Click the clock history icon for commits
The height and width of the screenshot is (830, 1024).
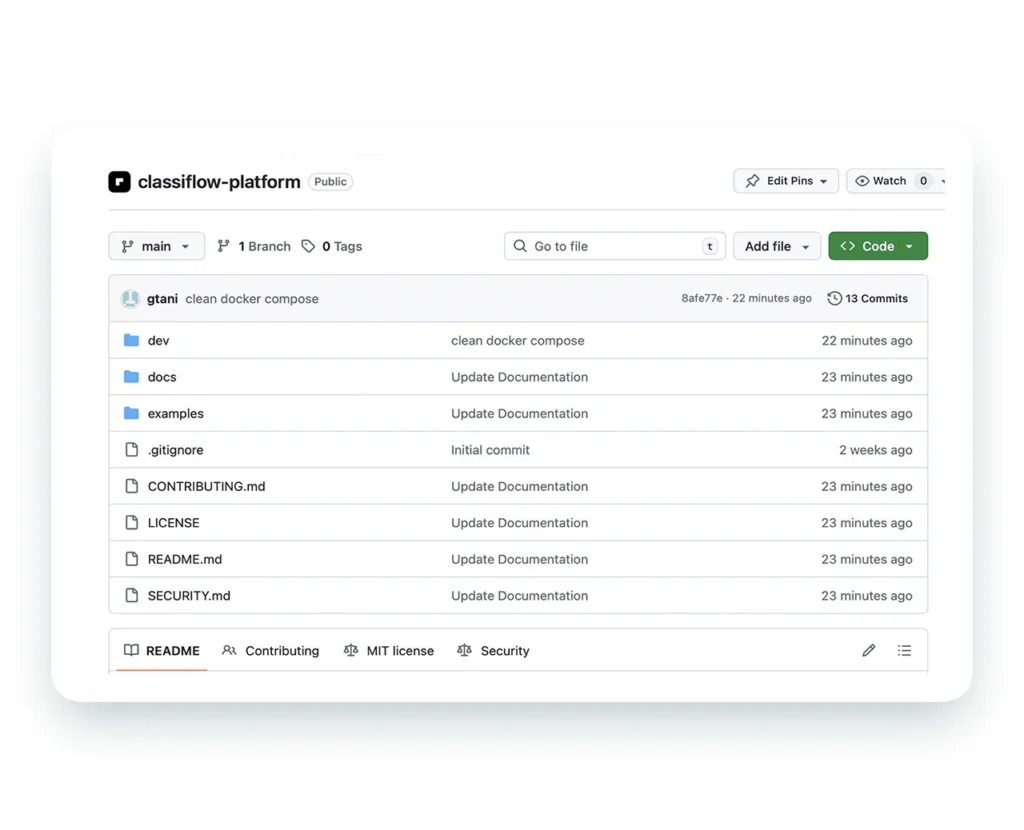pyautogui.click(x=834, y=299)
